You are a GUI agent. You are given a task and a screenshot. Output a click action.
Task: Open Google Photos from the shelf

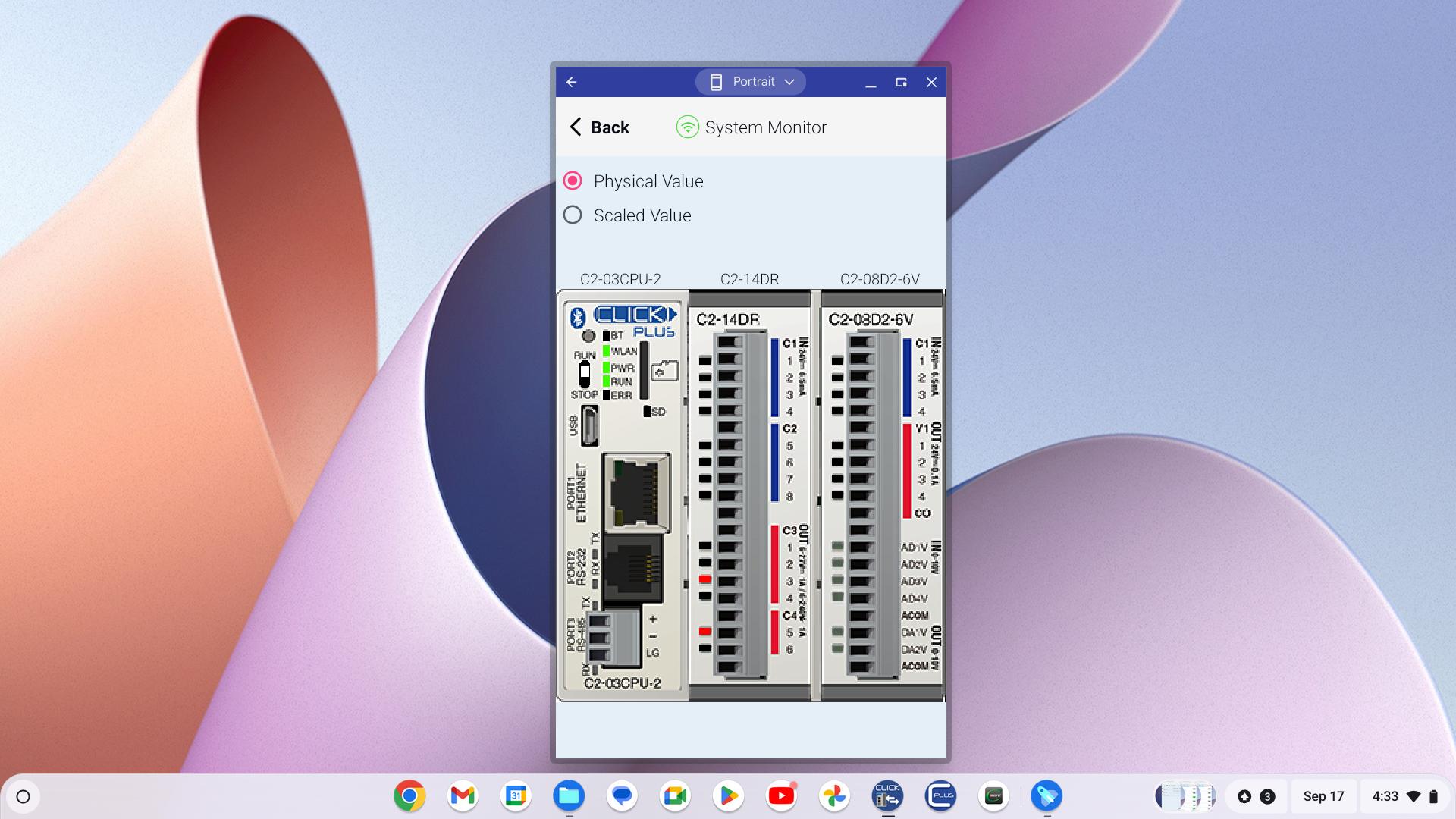point(834,796)
